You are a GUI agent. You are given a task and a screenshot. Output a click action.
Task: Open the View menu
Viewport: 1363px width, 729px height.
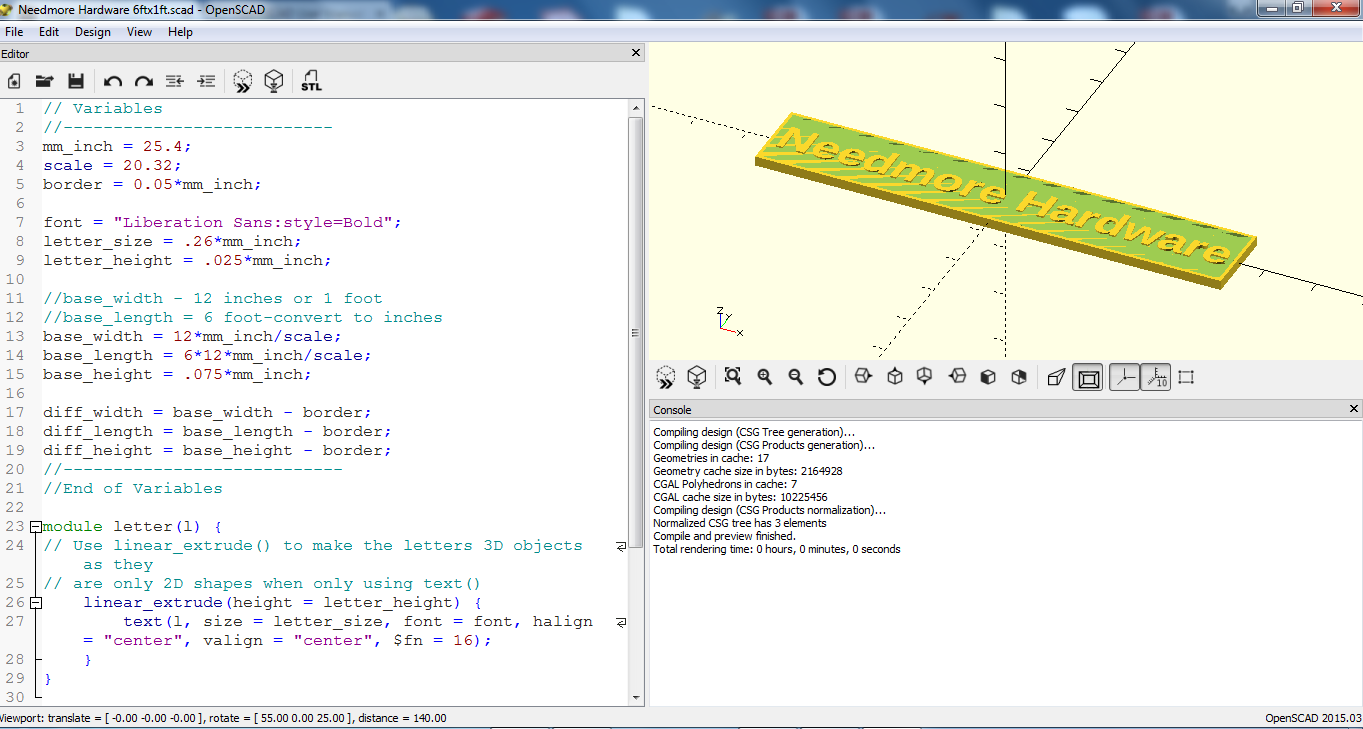(x=140, y=32)
